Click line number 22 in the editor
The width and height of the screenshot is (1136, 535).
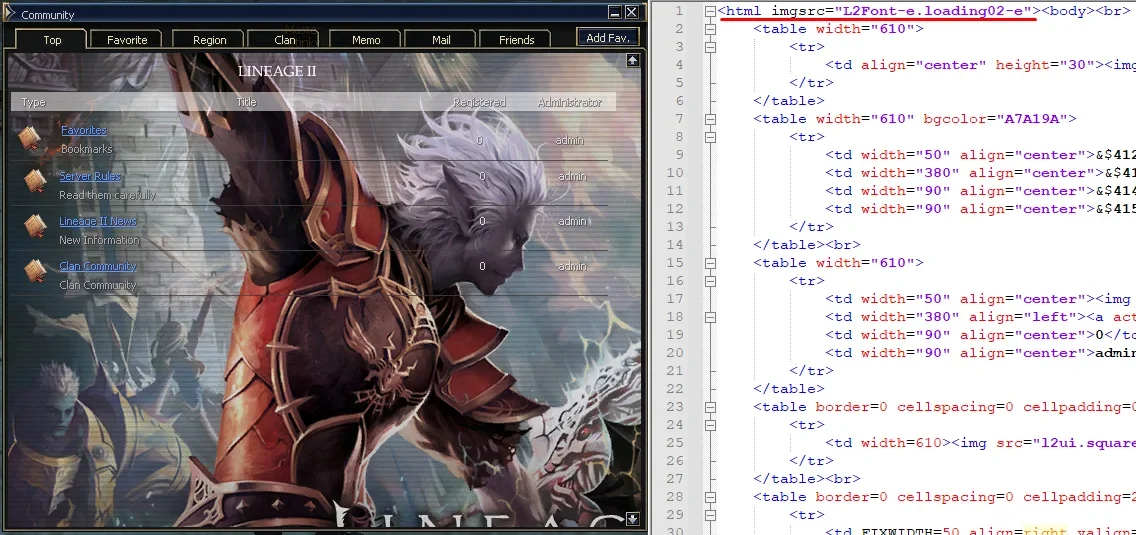tap(675, 389)
